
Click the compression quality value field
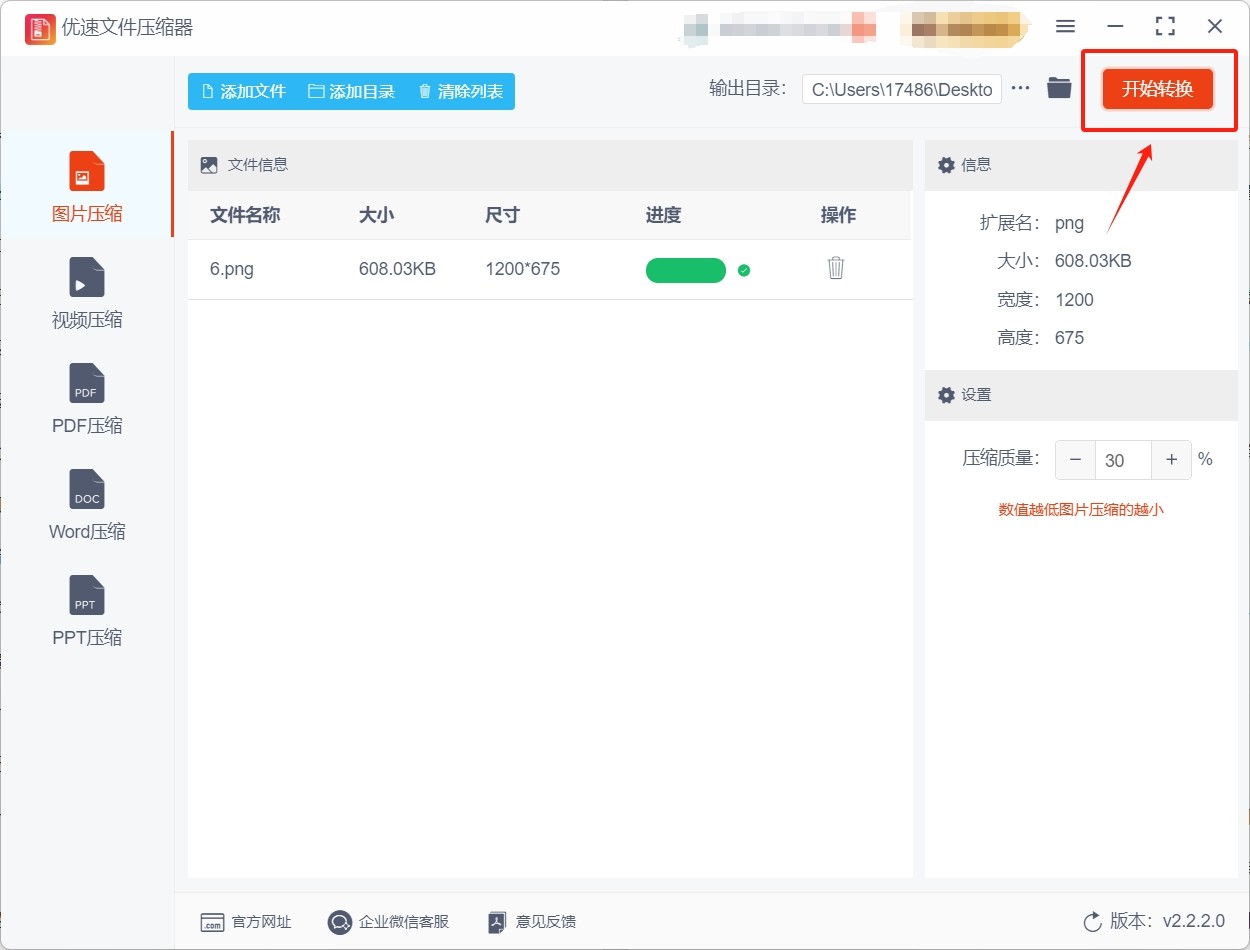tap(1123, 460)
